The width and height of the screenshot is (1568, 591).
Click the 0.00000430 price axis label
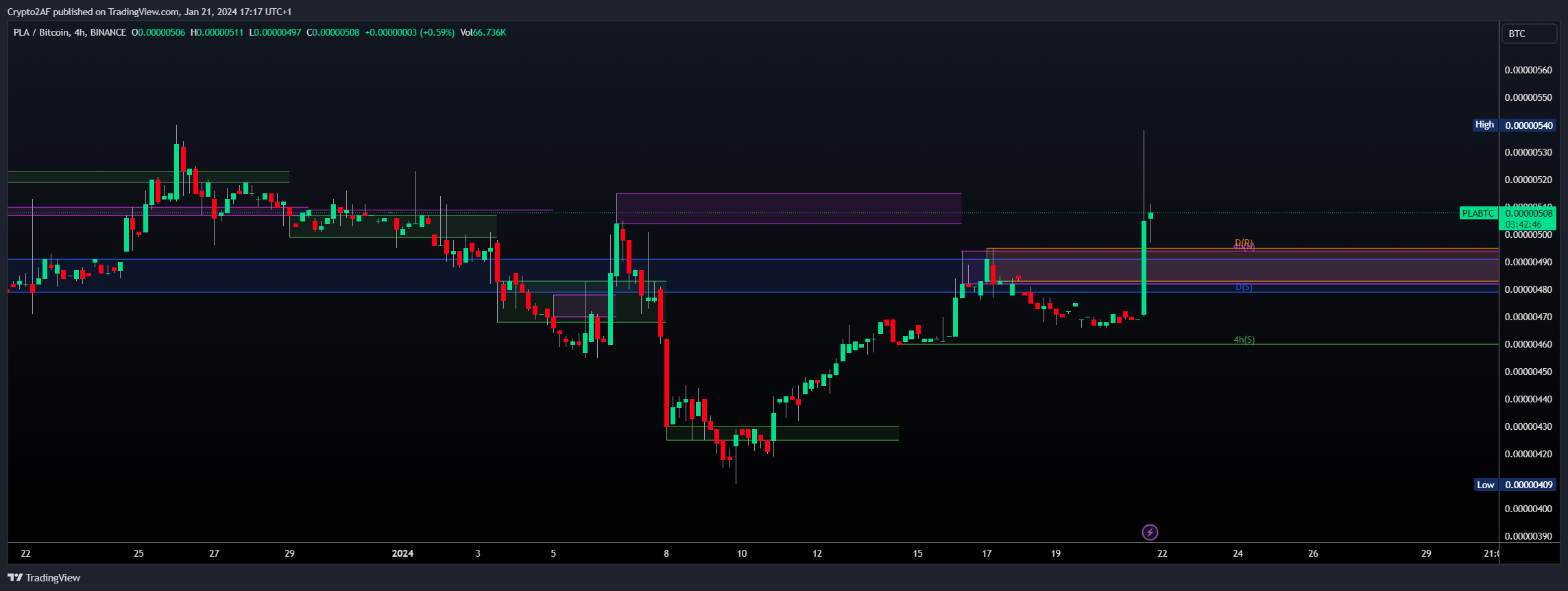(x=1528, y=426)
